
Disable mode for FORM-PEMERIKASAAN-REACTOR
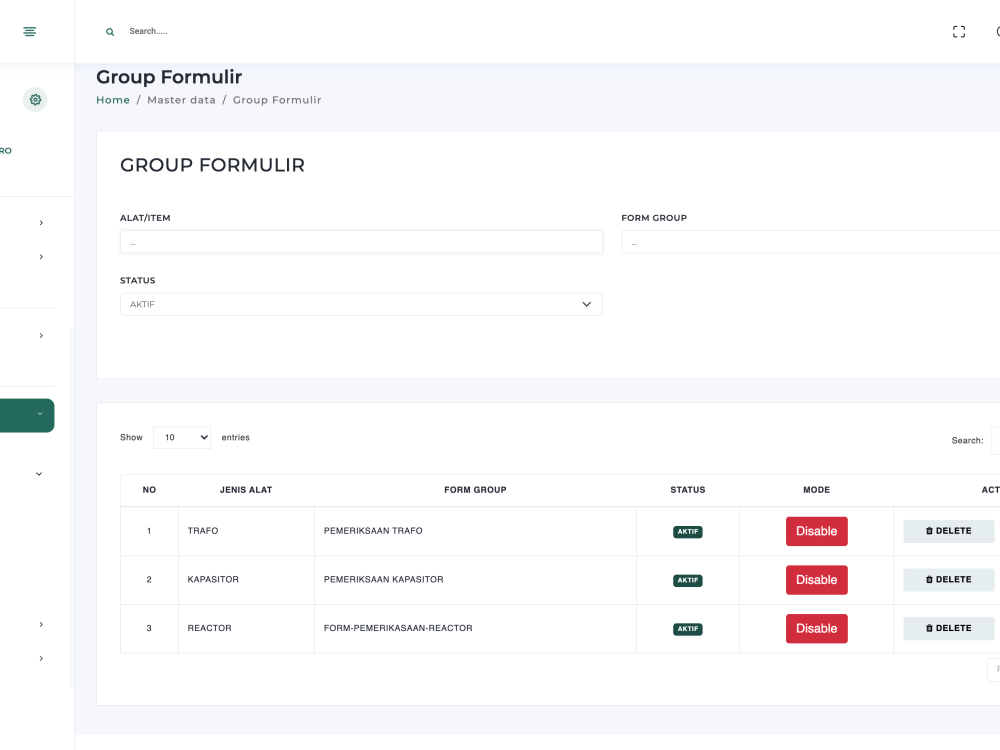coord(816,628)
